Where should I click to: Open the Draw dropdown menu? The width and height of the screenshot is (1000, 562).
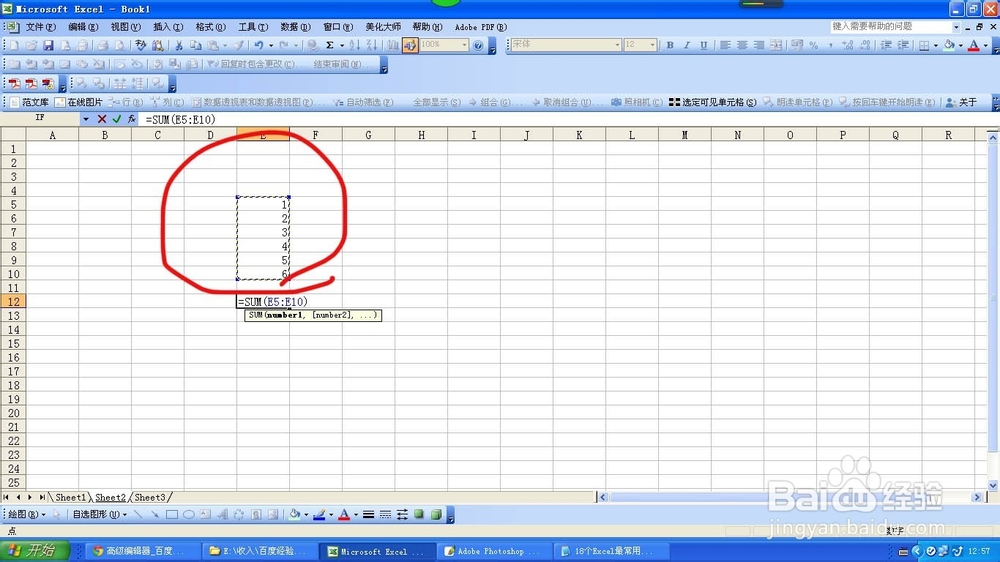coord(26,514)
